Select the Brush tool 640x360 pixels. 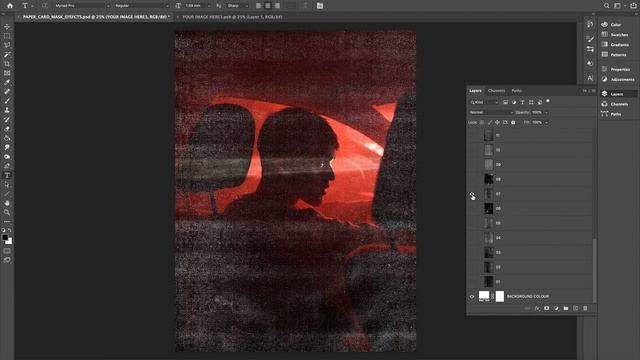tap(7, 101)
